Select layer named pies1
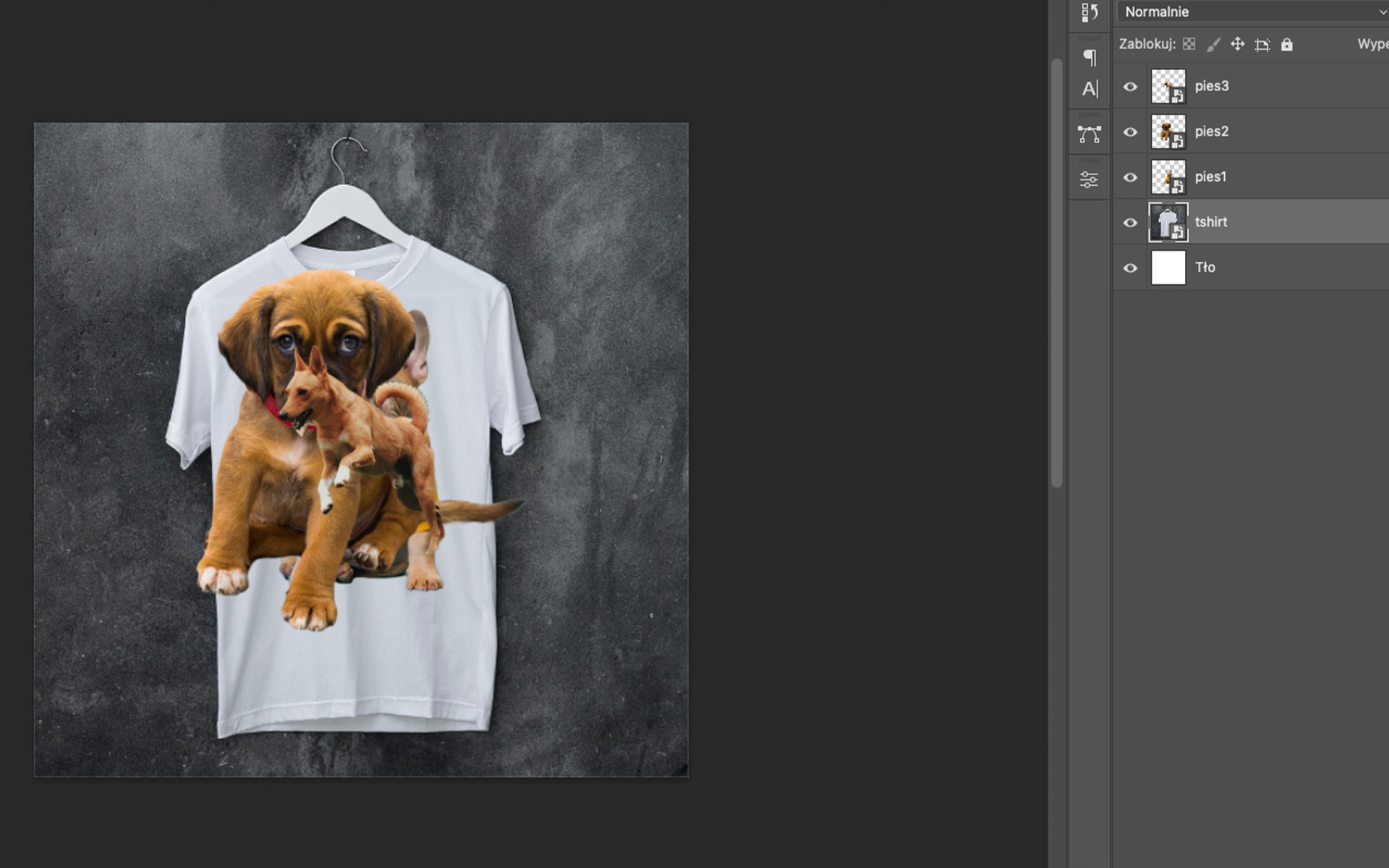This screenshot has height=868, width=1389. 1211,177
